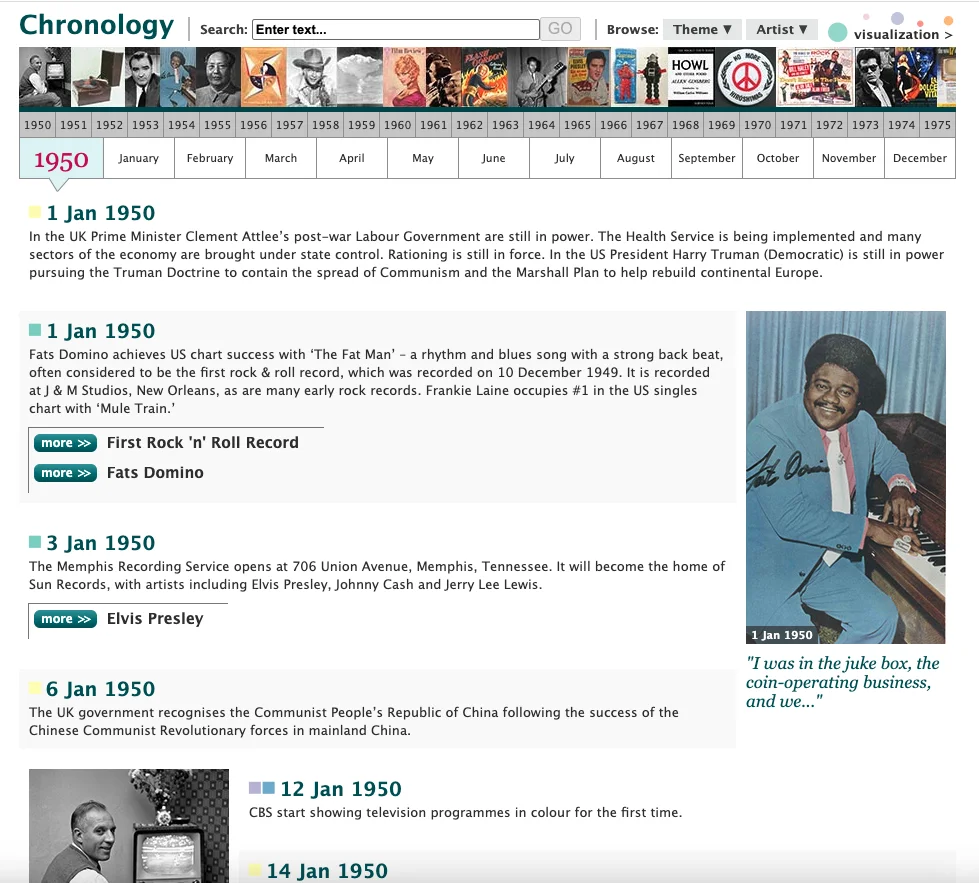Click the search text field
Image resolution: width=979 pixels, height=883 pixels.
click(x=396, y=29)
